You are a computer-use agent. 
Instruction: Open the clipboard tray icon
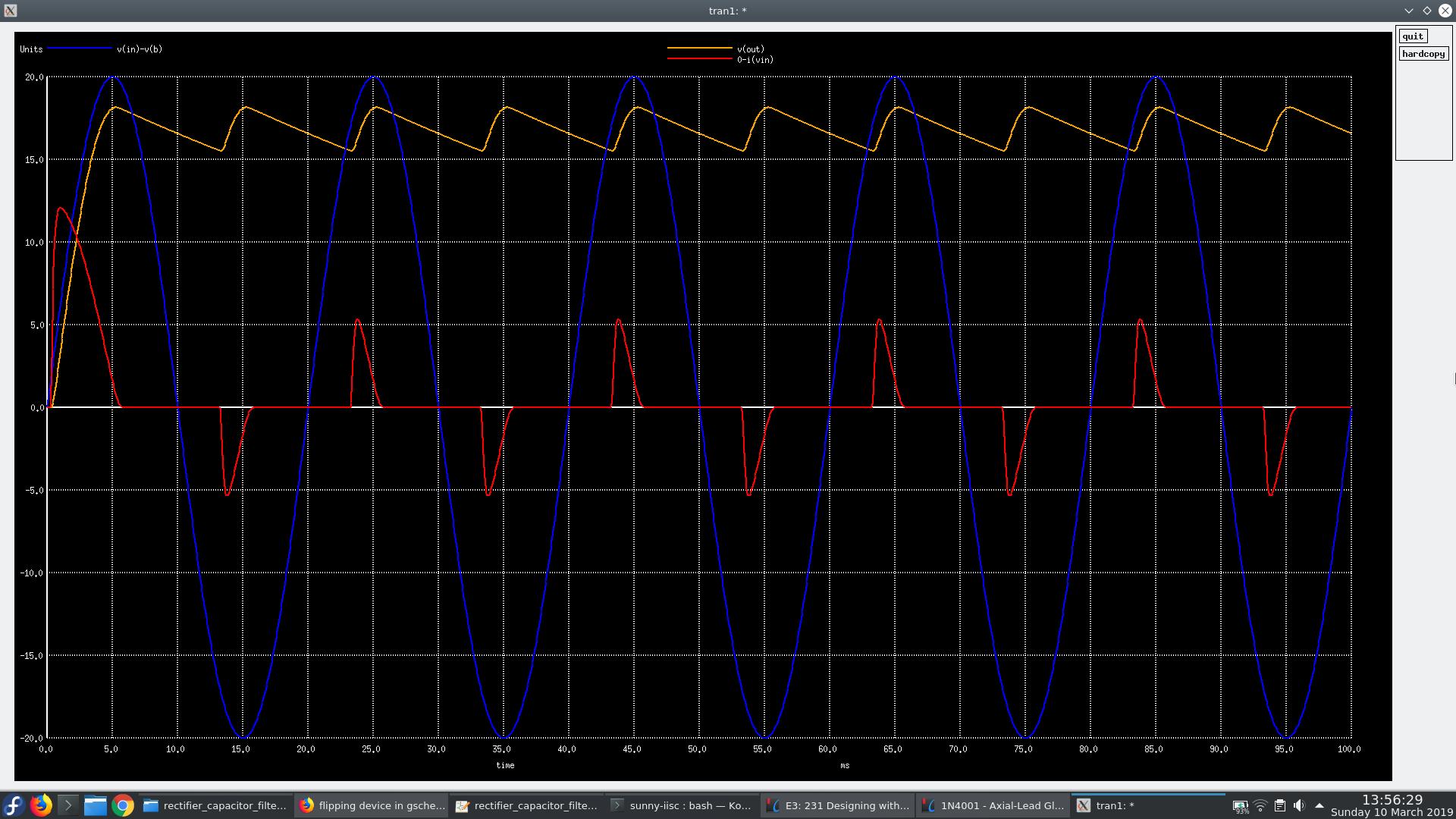click(x=1279, y=805)
